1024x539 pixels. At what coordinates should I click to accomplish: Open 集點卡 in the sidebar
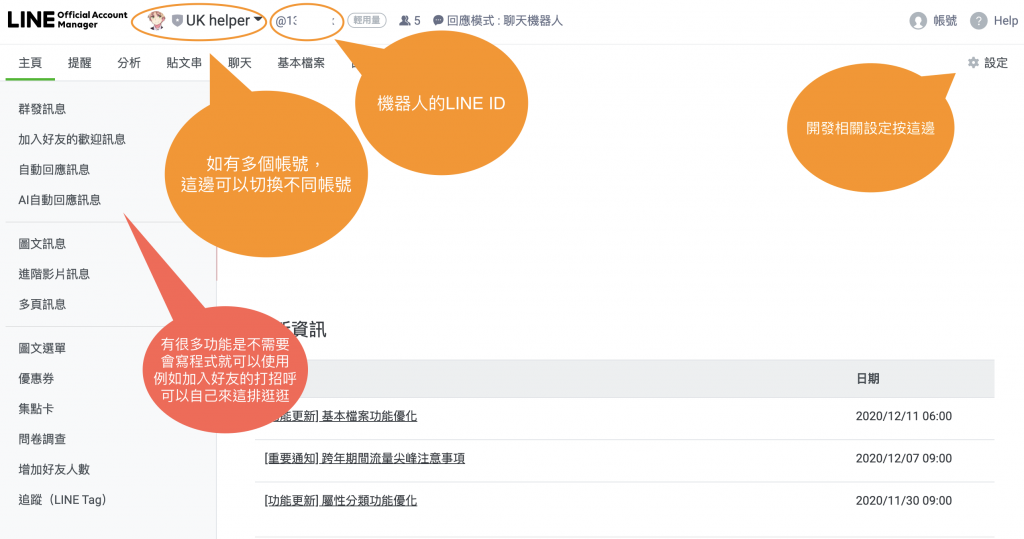point(36,408)
